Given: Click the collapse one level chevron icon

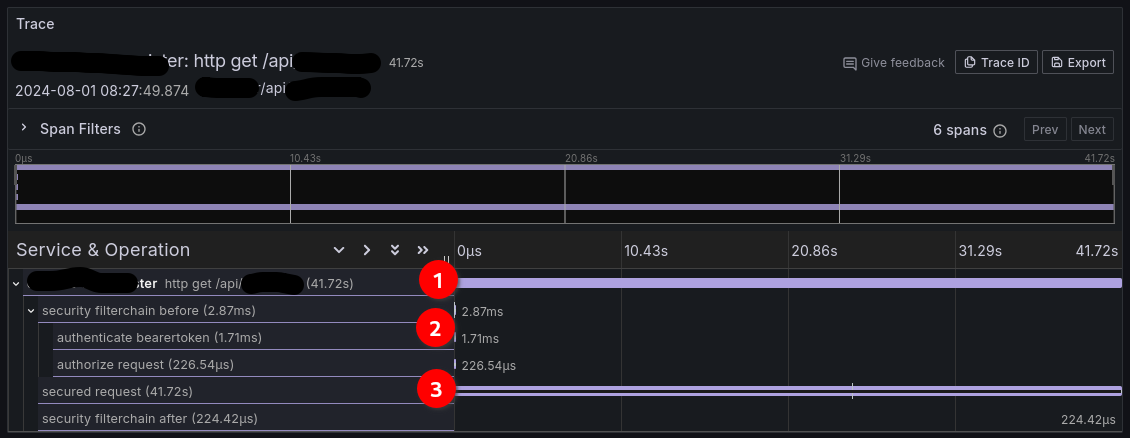Looking at the screenshot, I should point(367,250).
